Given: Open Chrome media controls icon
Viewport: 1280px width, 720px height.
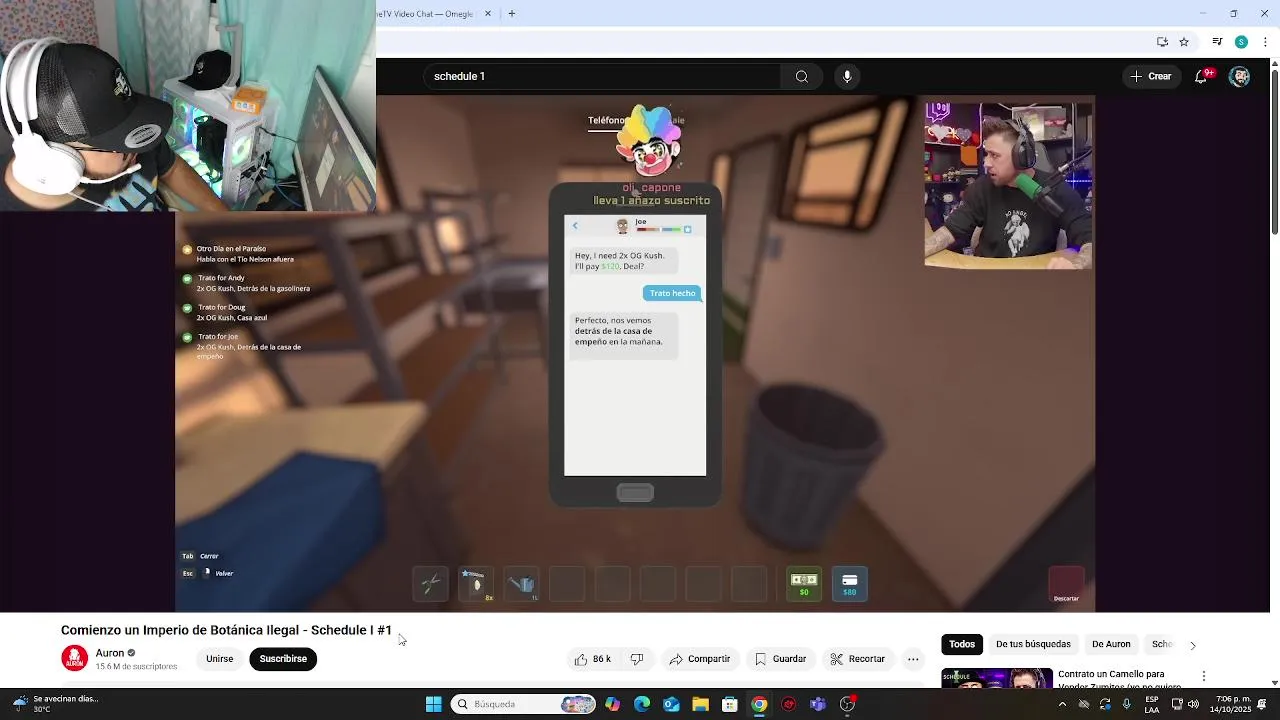Looking at the screenshot, I should [1217, 42].
